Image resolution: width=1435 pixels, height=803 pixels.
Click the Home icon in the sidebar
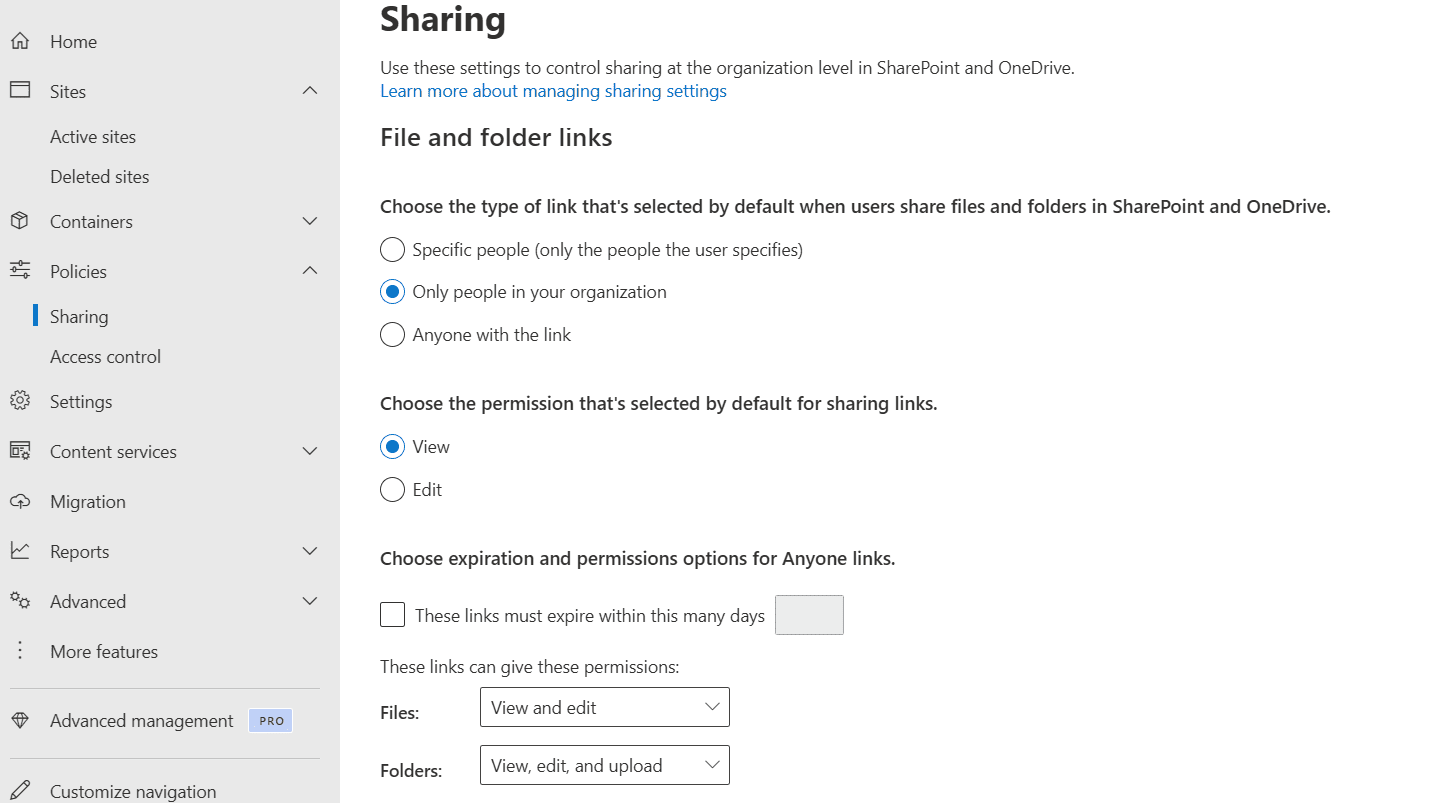(20, 41)
